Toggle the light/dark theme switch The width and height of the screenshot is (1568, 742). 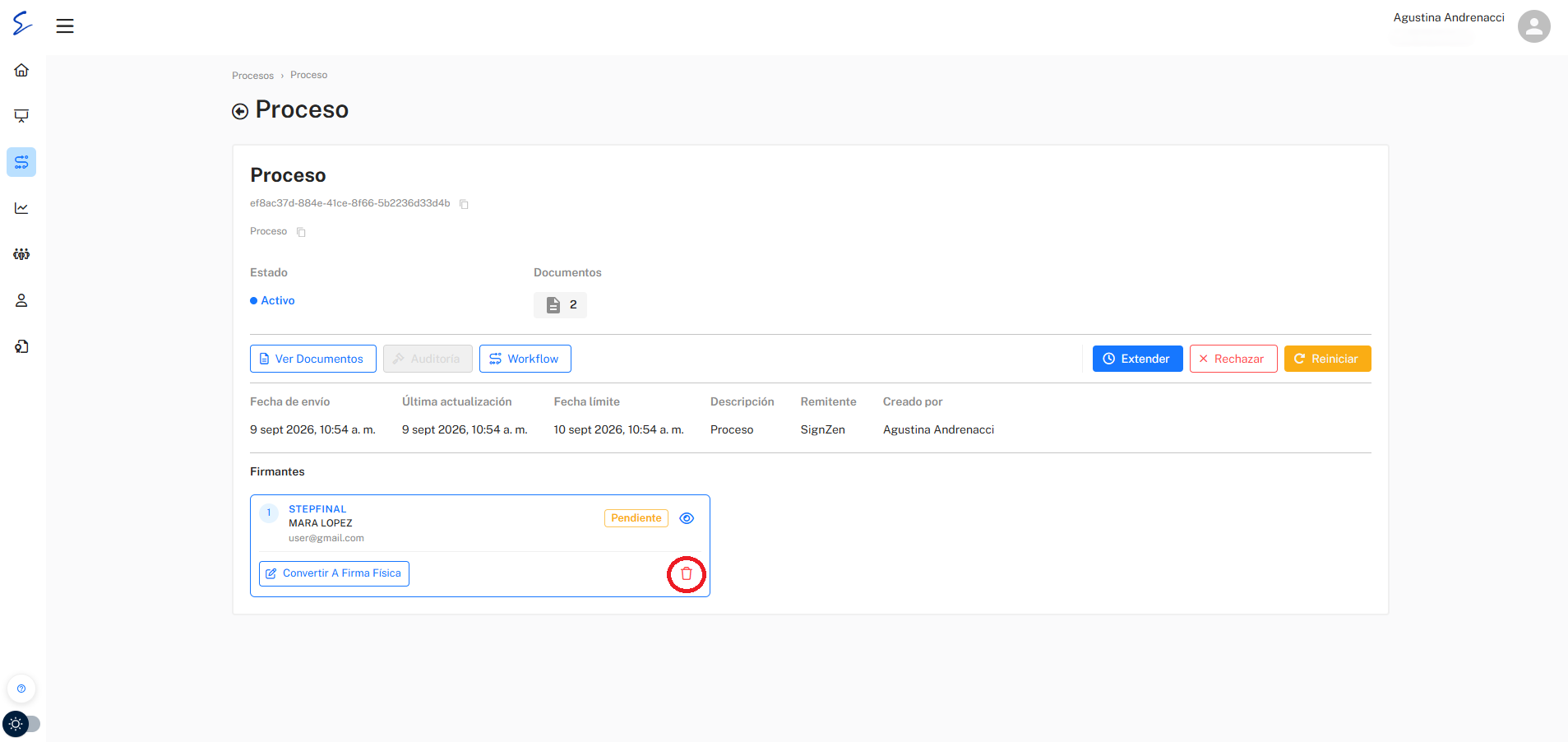tap(21, 724)
